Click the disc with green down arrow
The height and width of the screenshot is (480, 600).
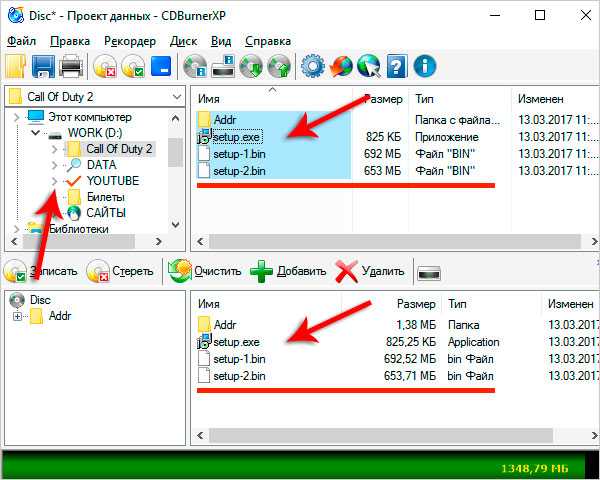[251, 66]
